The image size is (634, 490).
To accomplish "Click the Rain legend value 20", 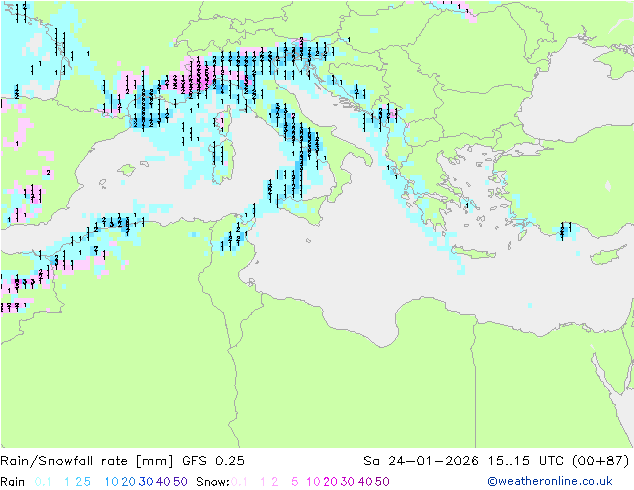I will click(128, 482).
